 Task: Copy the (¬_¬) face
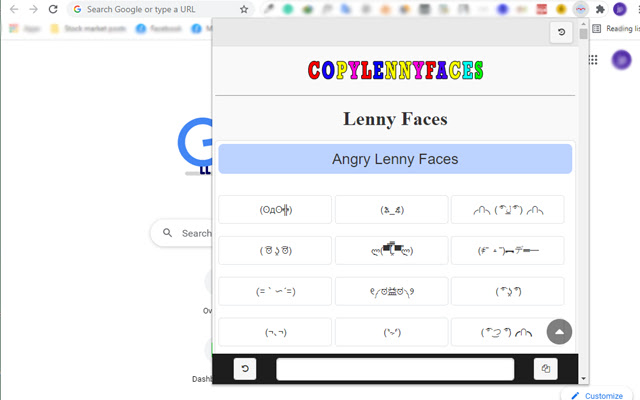tap(275, 332)
